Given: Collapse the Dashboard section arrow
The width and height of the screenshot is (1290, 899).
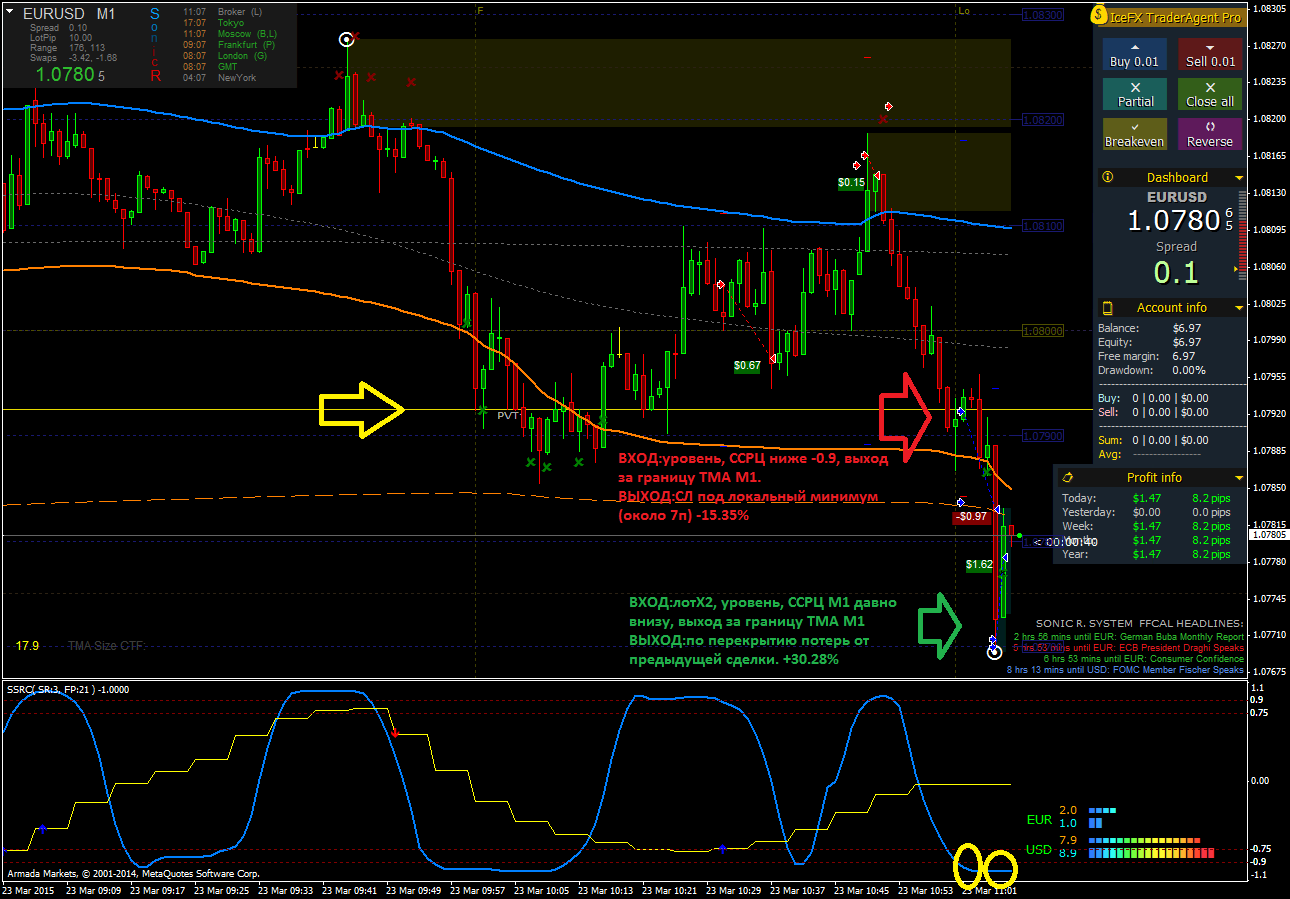Looking at the screenshot, I should click(1239, 178).
